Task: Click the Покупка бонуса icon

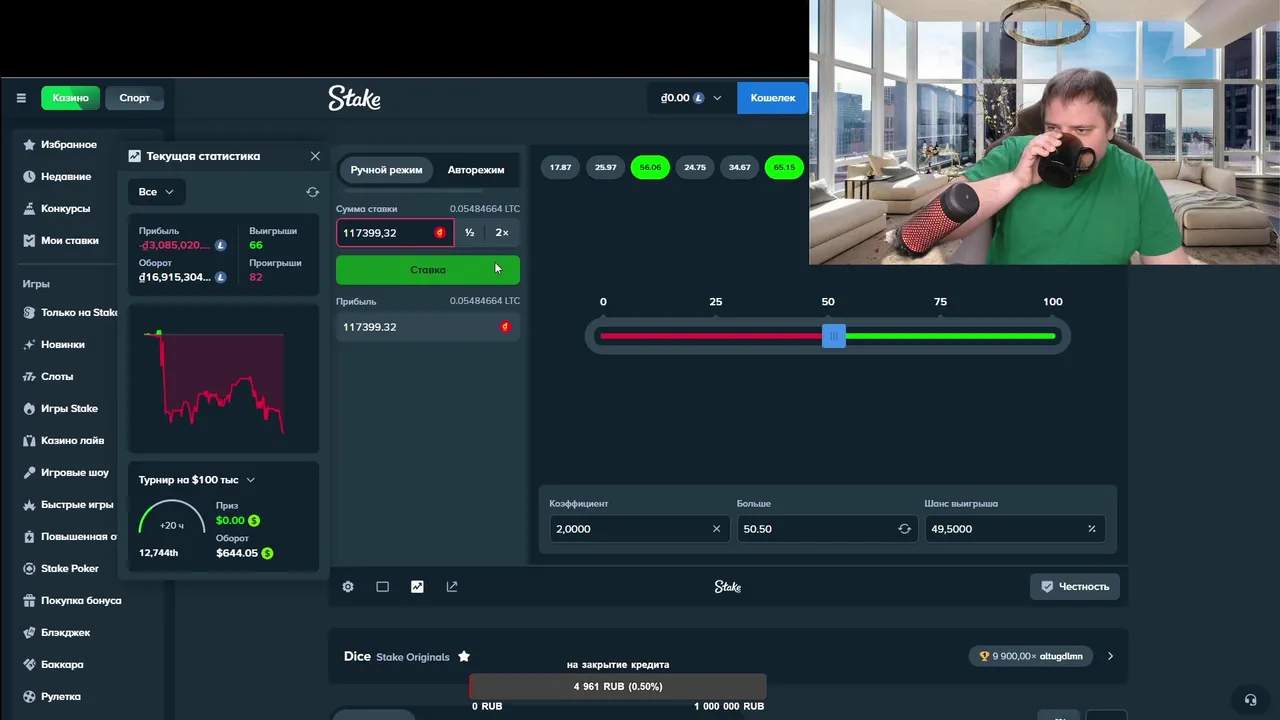Action: tap(30, 601)
